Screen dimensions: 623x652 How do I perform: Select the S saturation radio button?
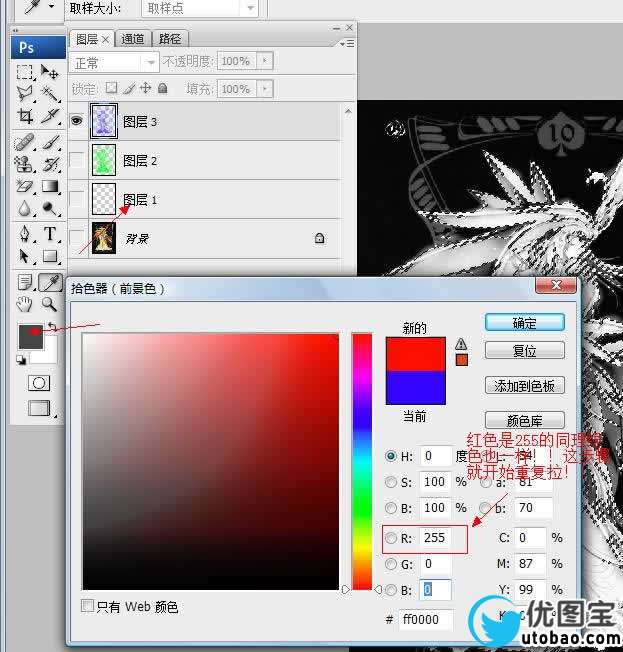[x=391, y=482]
